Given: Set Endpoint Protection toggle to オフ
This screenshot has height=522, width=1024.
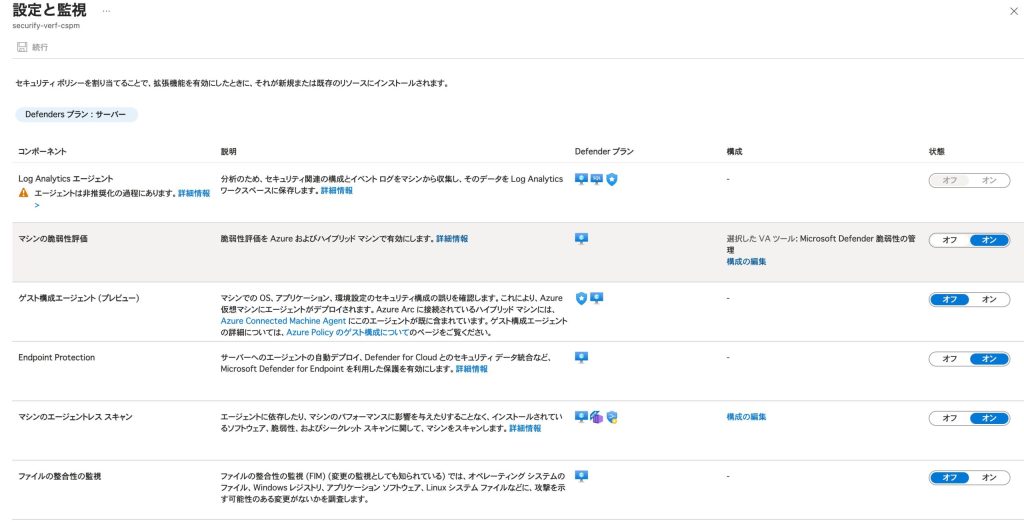Looking at the screenshot, I should [949, 359].
